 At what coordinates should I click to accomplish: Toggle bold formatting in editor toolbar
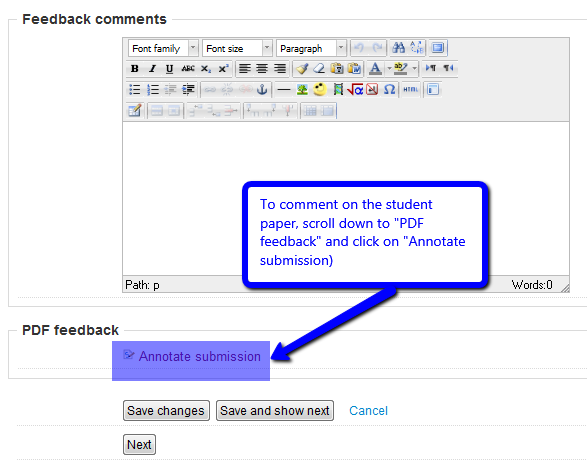(135, 69)
